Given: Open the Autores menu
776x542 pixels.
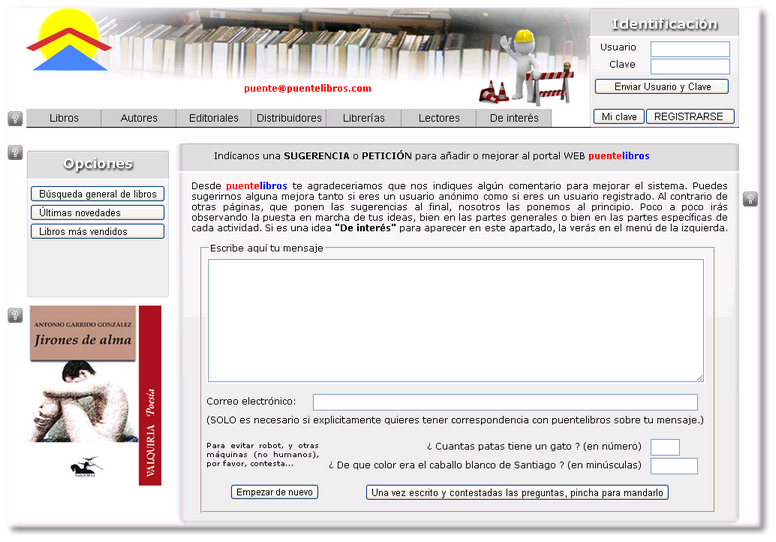Looking at the screenshot, I should (139, 118).
